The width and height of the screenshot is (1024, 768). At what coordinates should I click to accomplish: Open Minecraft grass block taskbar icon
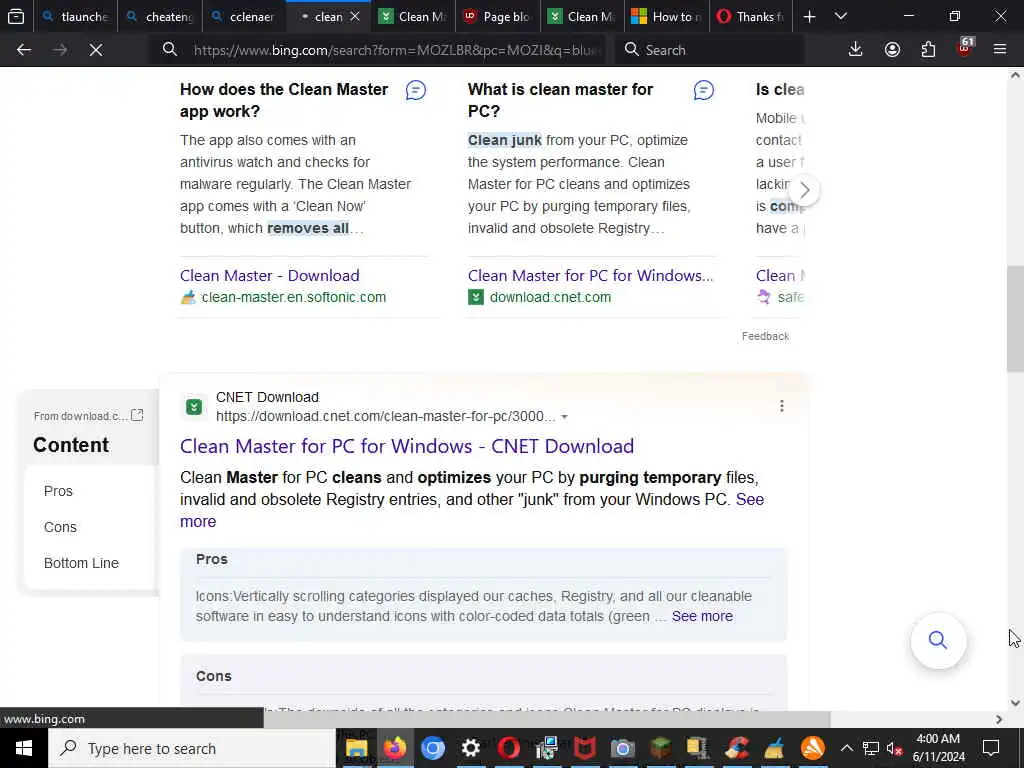(x=660, y=748)
